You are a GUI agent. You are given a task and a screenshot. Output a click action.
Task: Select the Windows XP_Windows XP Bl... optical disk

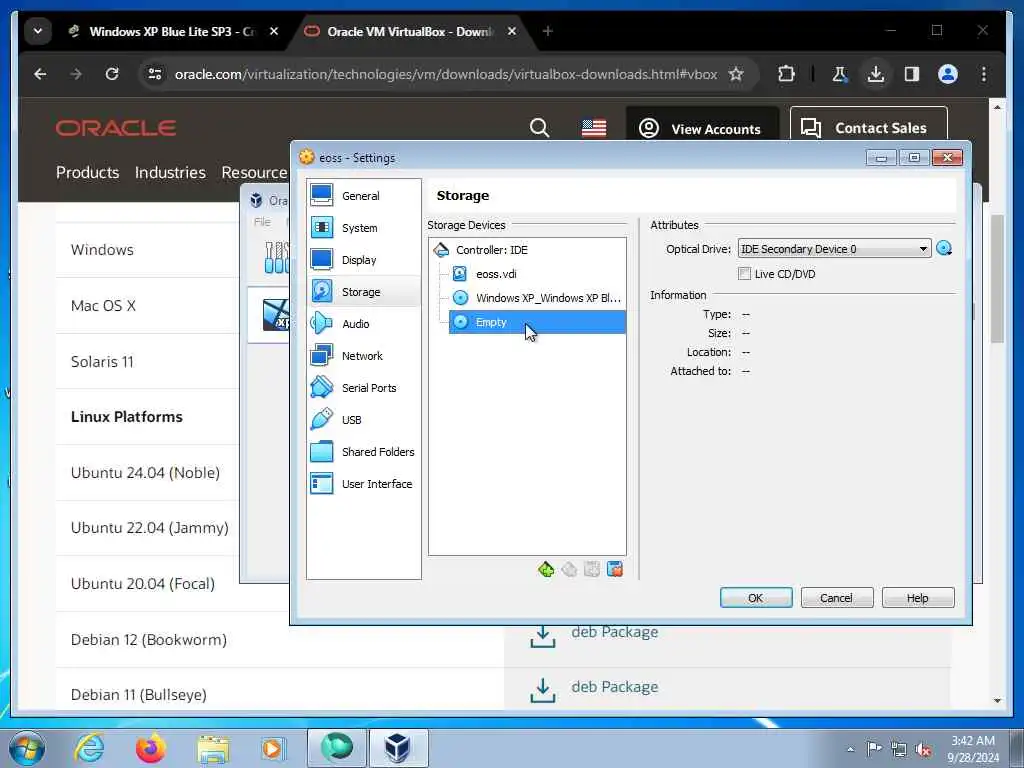pos(537,298)
